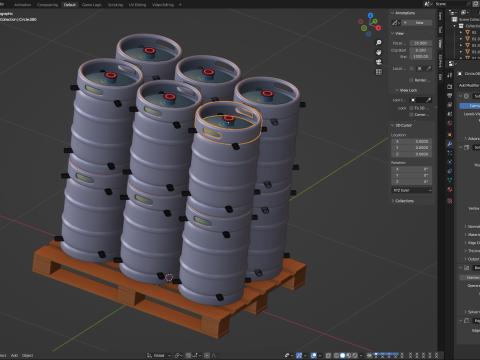Image resolution: width=480 pixels, height=360 pixels.
Task: Add a new workspace with plus button
Action: (180, 5)
